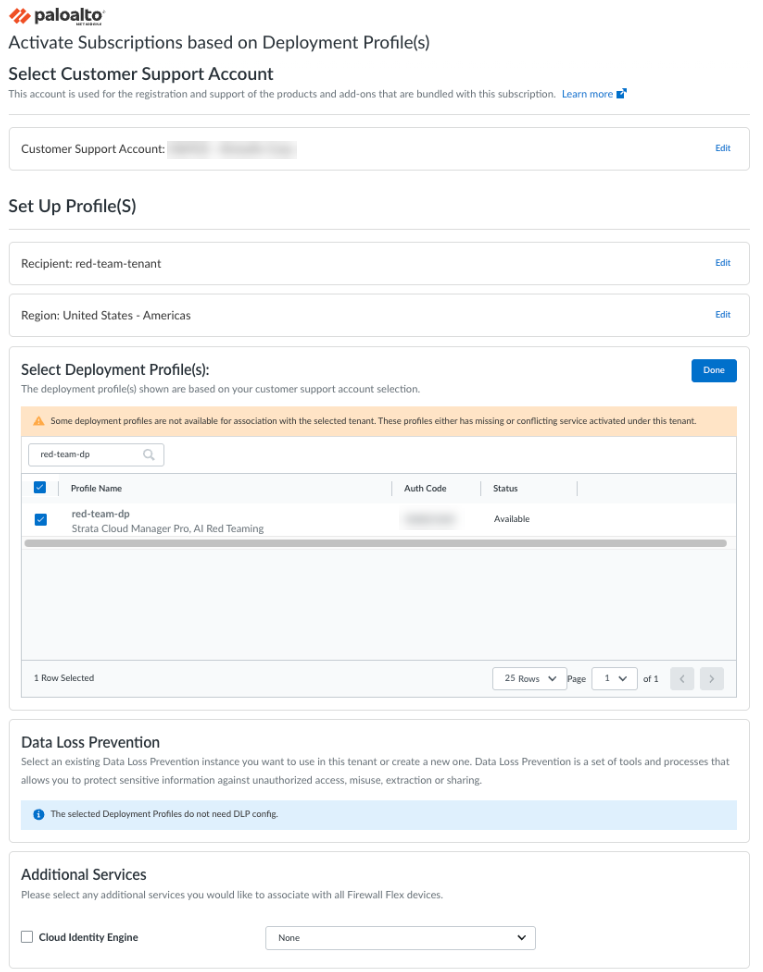Open the page number dropdown

click(614, 679)
